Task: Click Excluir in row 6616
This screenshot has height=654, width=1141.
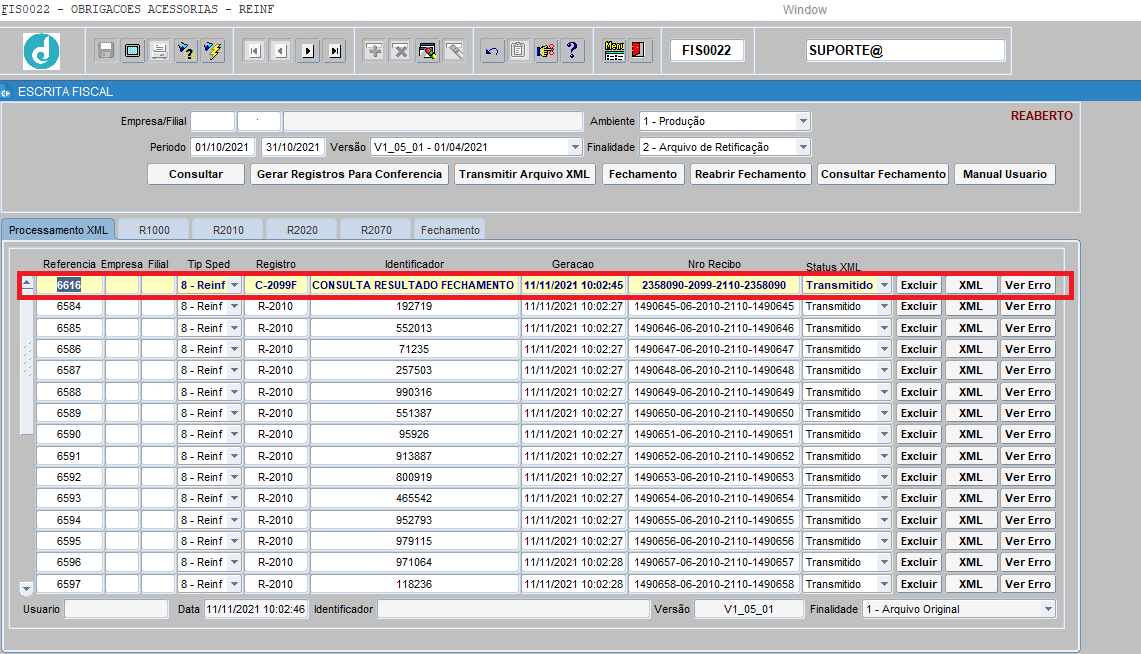Action: [919, 285]
